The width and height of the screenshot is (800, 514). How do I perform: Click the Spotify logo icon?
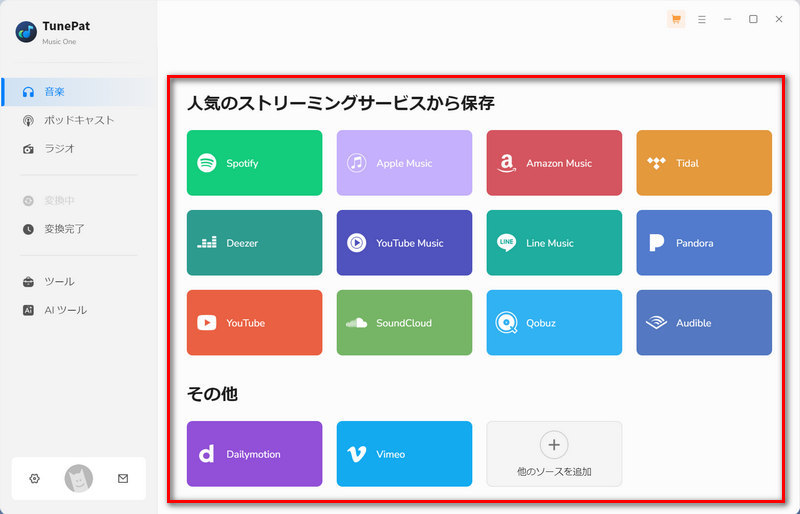point(207,163)
